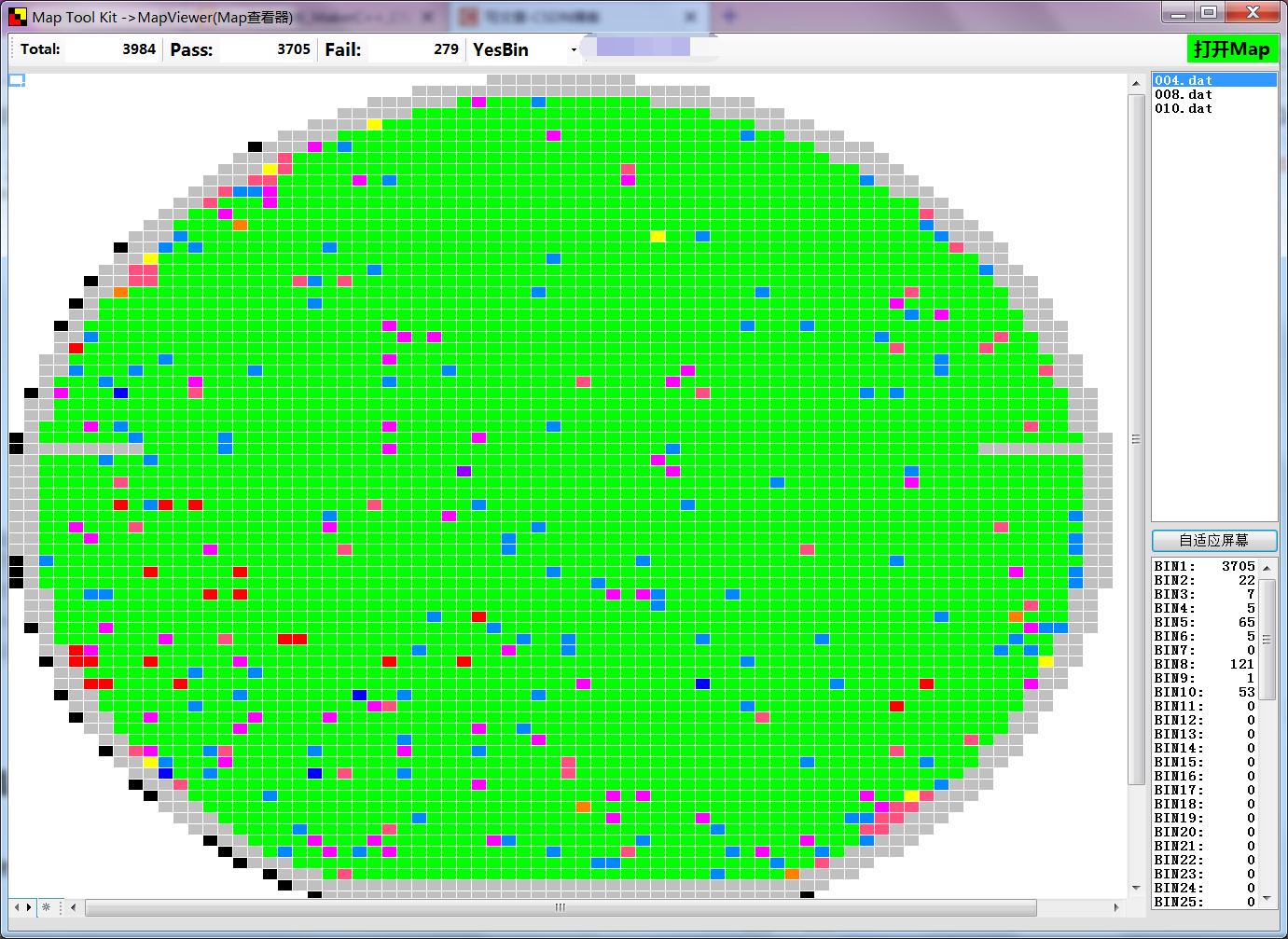Click the left sheet navigation arrow
The image size is (1288, 939).
click(x=16, y=906)
